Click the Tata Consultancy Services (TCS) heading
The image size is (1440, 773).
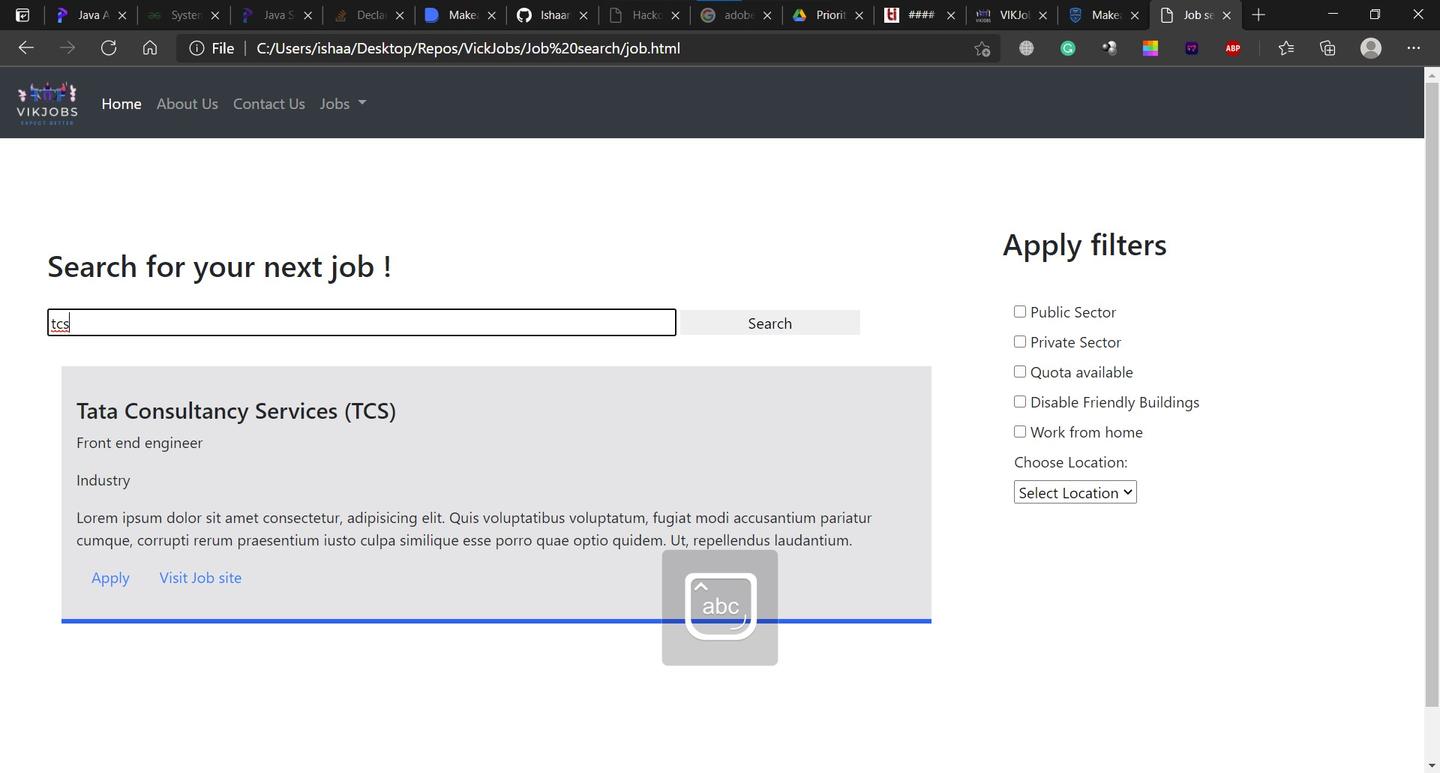(x=236, y=411)
